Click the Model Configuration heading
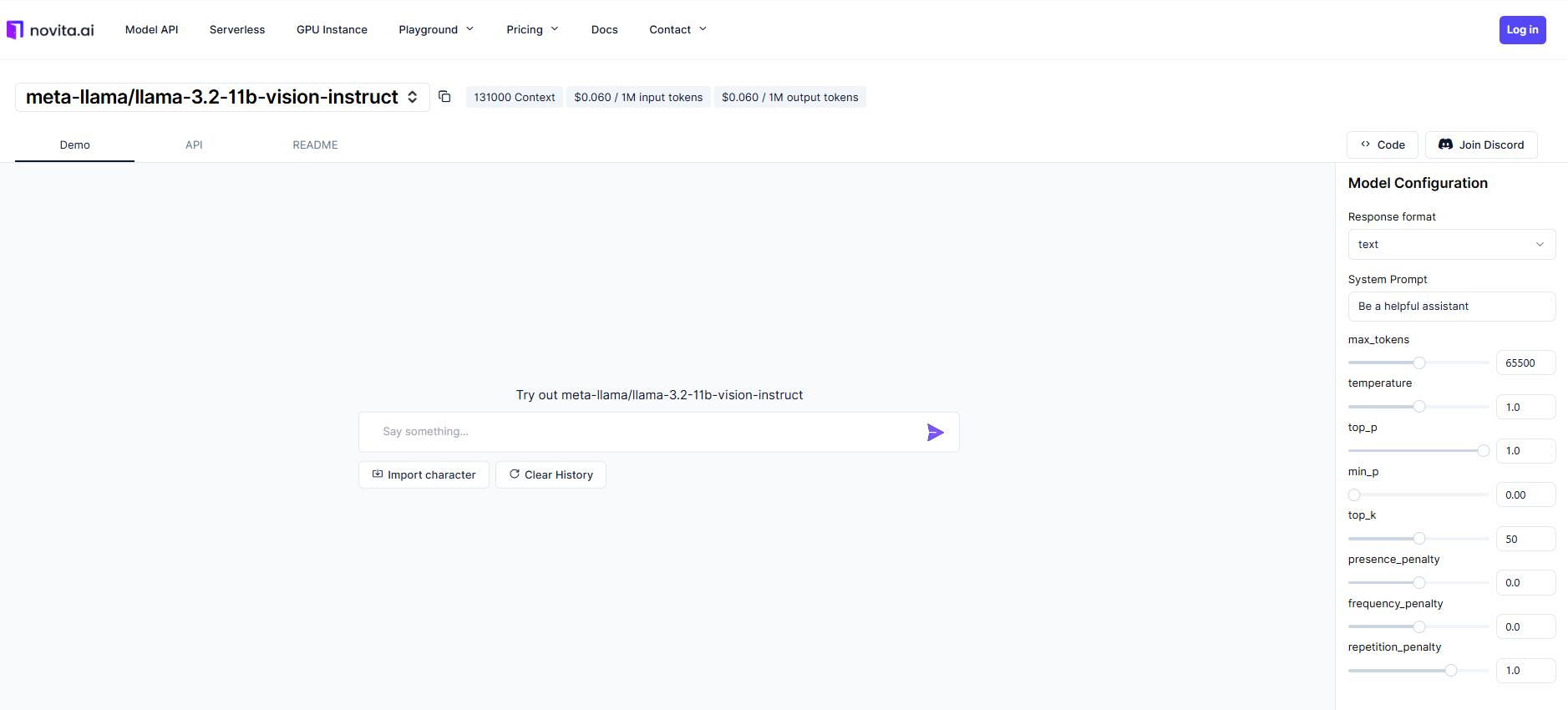The width and height of the screenshot is (1568, 710). (x=1418, y=183)
